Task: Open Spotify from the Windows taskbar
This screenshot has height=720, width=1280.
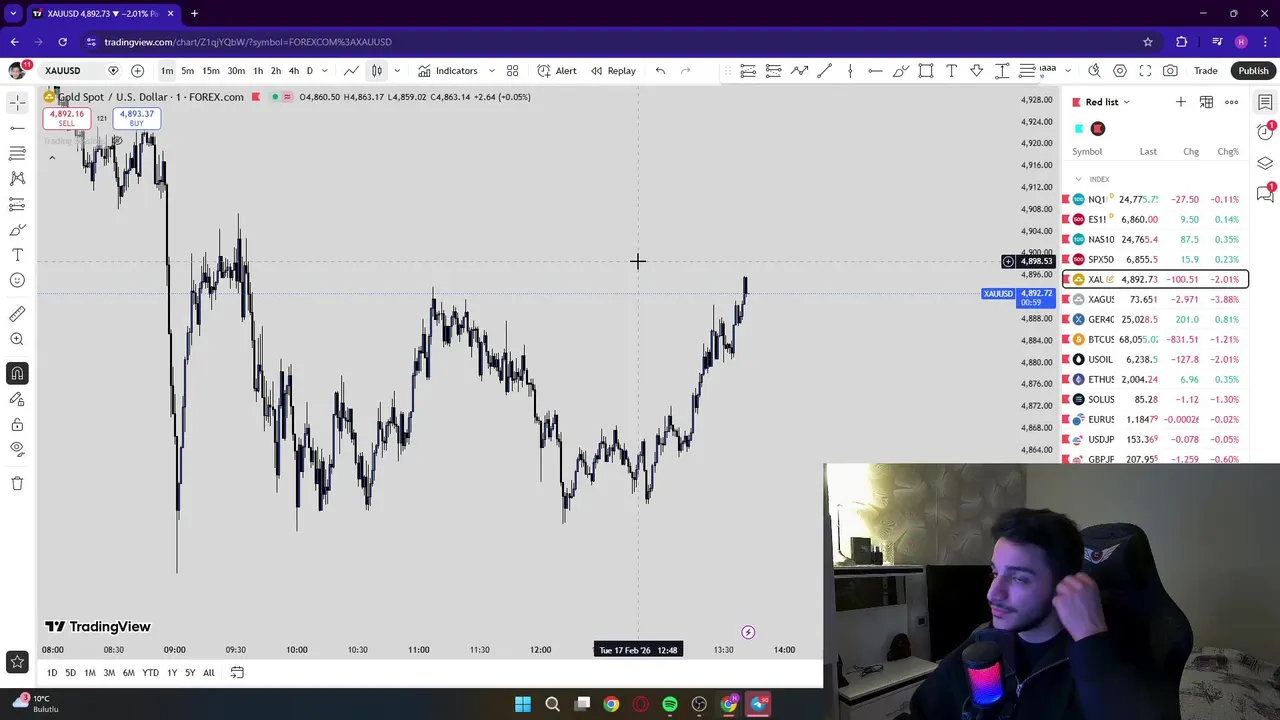Action: point(670,704)
